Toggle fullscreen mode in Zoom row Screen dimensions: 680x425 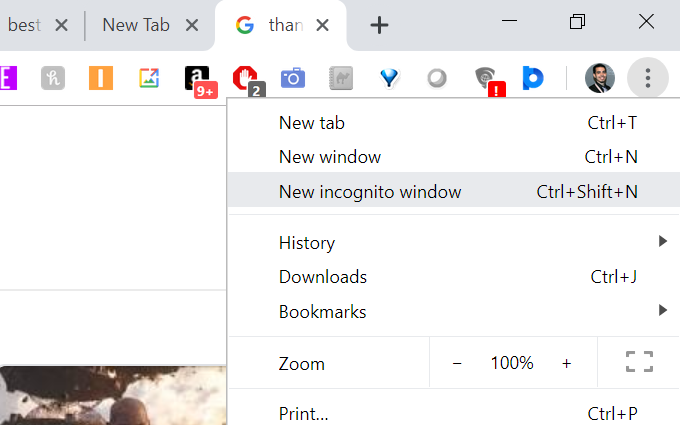639,362
